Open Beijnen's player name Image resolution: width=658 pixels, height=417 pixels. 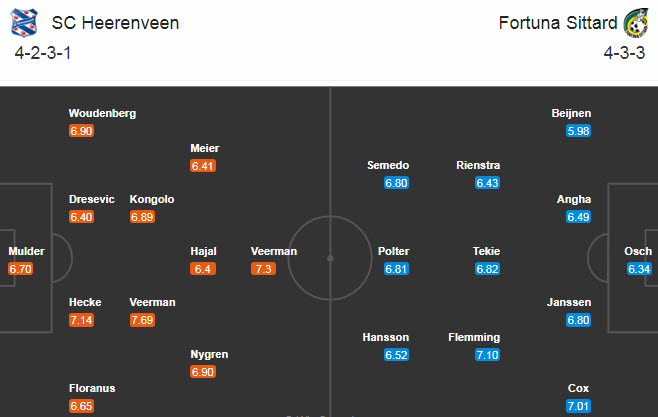click(x=571, y=113)
